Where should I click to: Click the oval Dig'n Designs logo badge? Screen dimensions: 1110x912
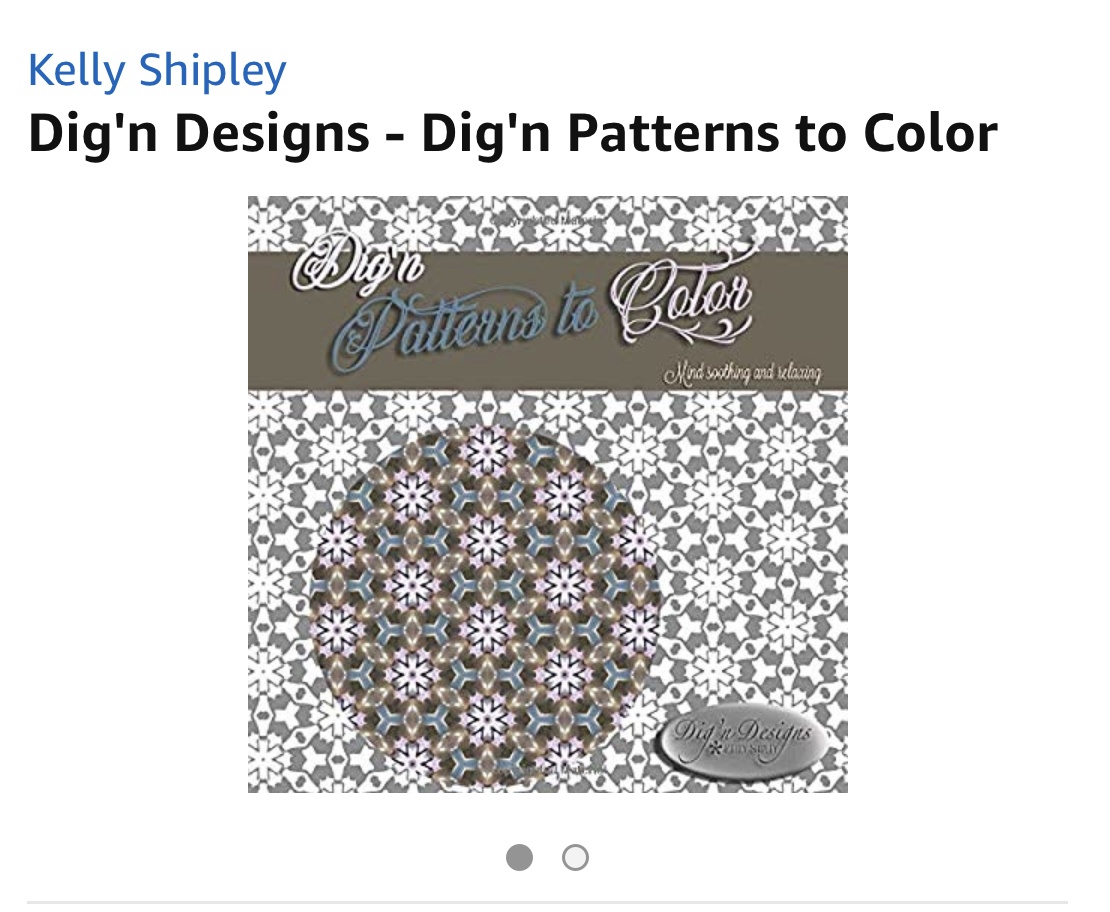click(x=743, y=741)
